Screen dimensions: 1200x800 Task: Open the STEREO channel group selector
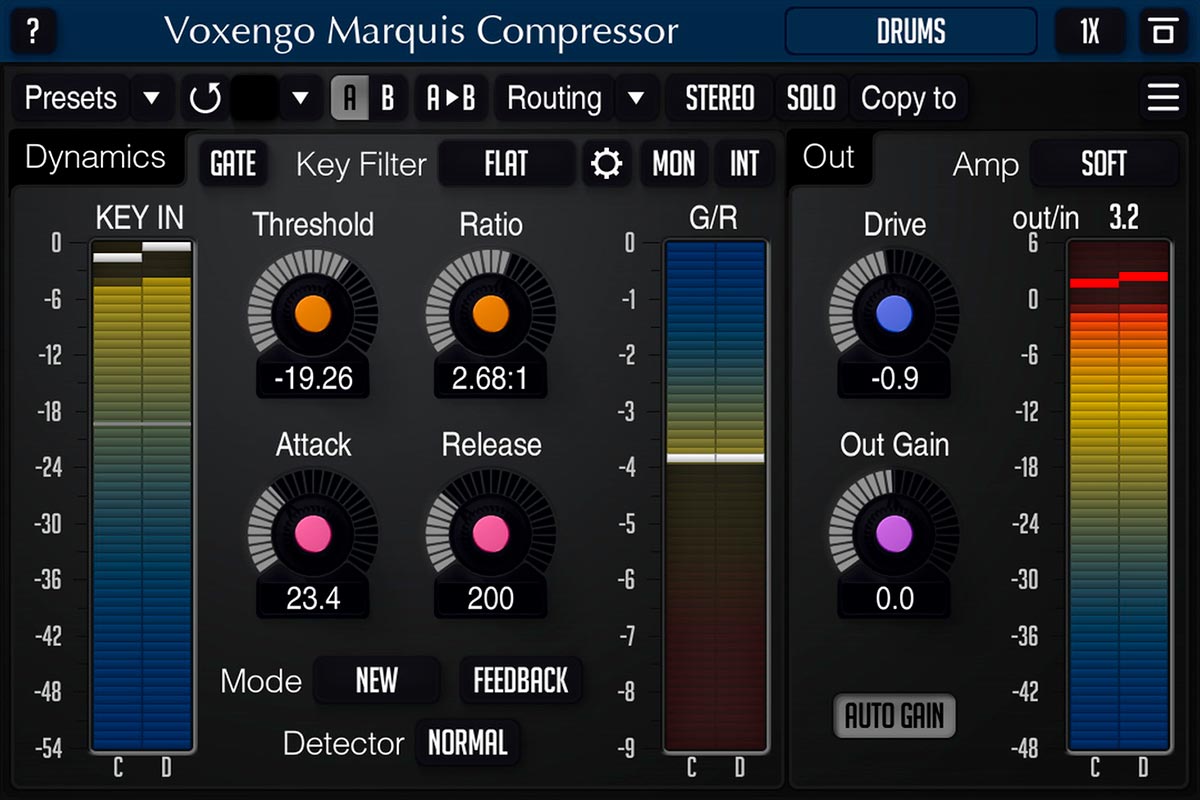719,99
